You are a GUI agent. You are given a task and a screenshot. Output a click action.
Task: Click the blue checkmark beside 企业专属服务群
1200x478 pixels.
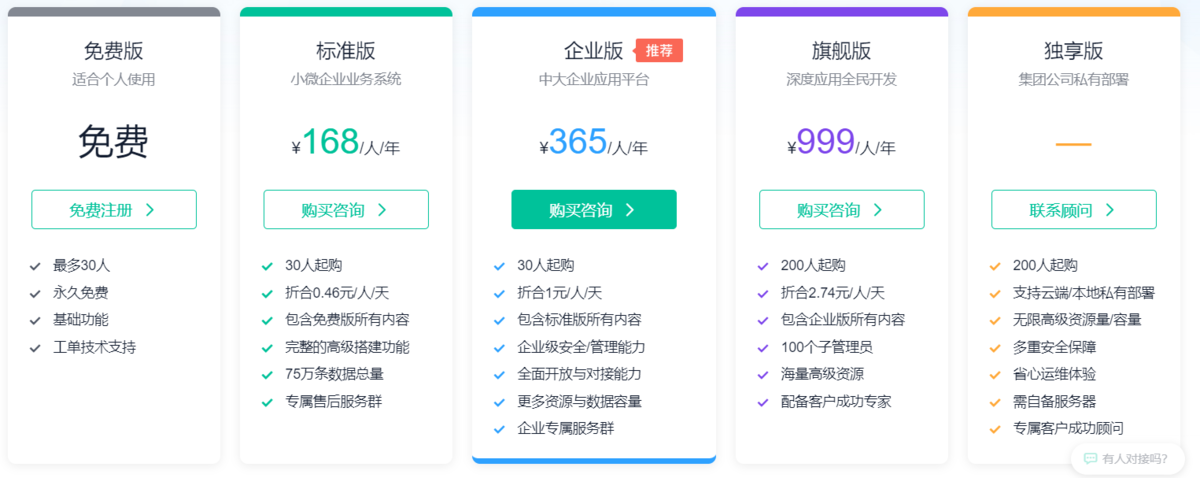pos(499,429)
